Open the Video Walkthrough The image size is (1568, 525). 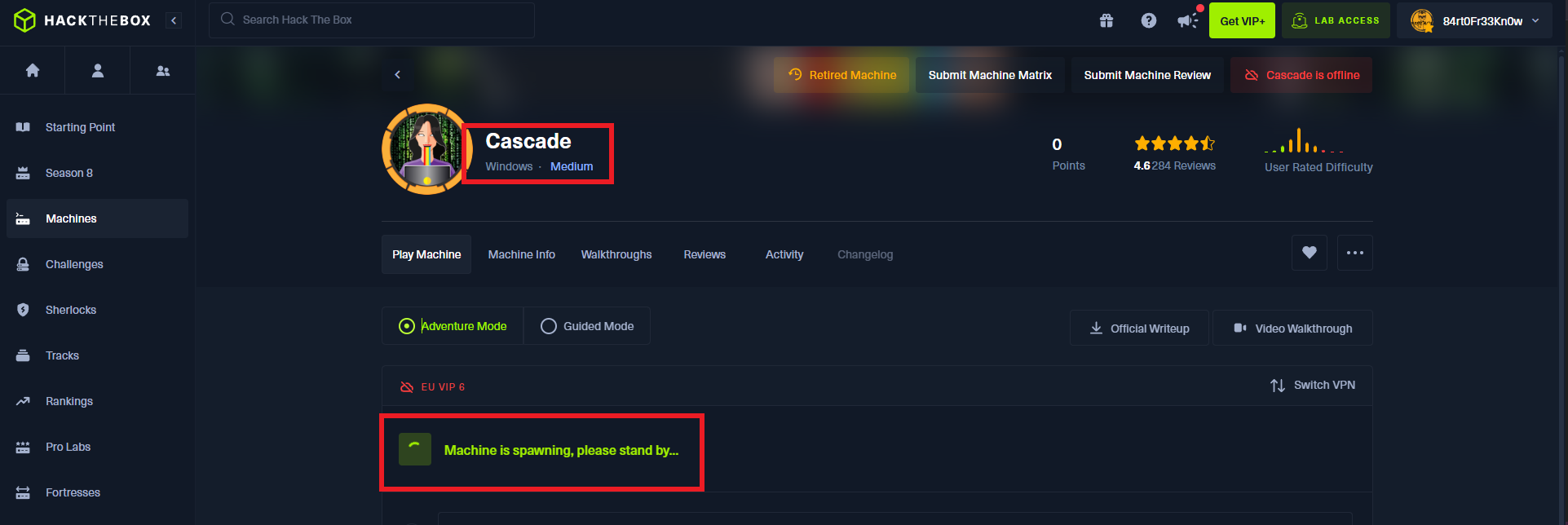[1292, 328]
